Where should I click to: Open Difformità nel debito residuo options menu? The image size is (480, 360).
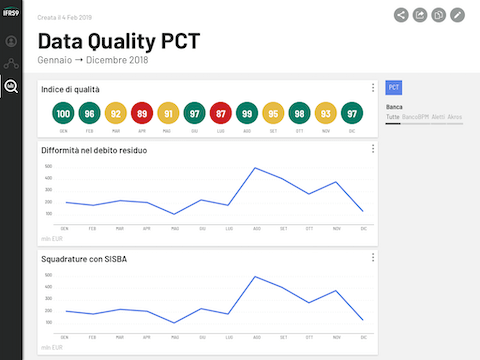click(x=373, y=149)
